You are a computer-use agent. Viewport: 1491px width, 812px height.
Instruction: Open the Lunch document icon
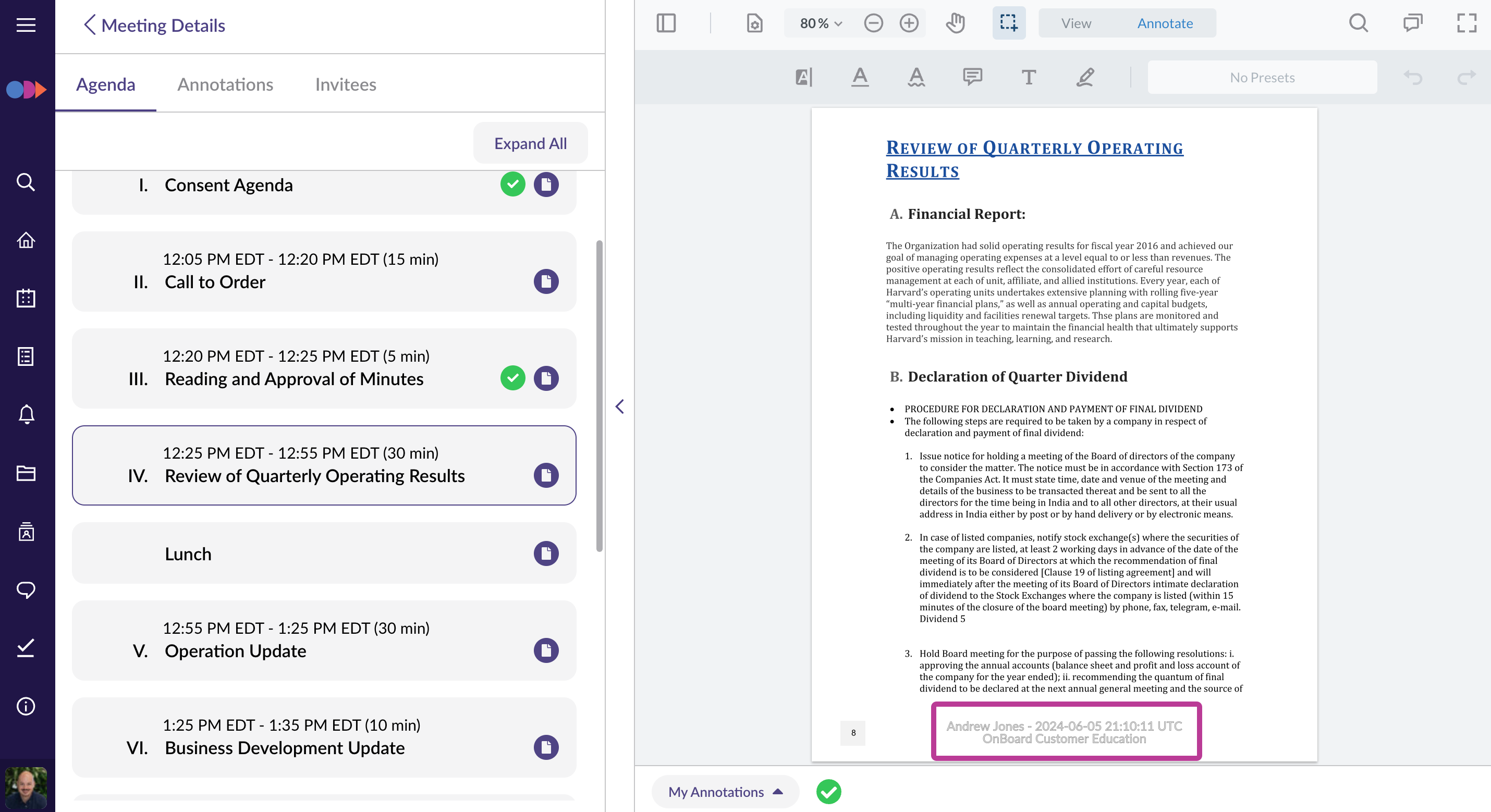(546, 553)
